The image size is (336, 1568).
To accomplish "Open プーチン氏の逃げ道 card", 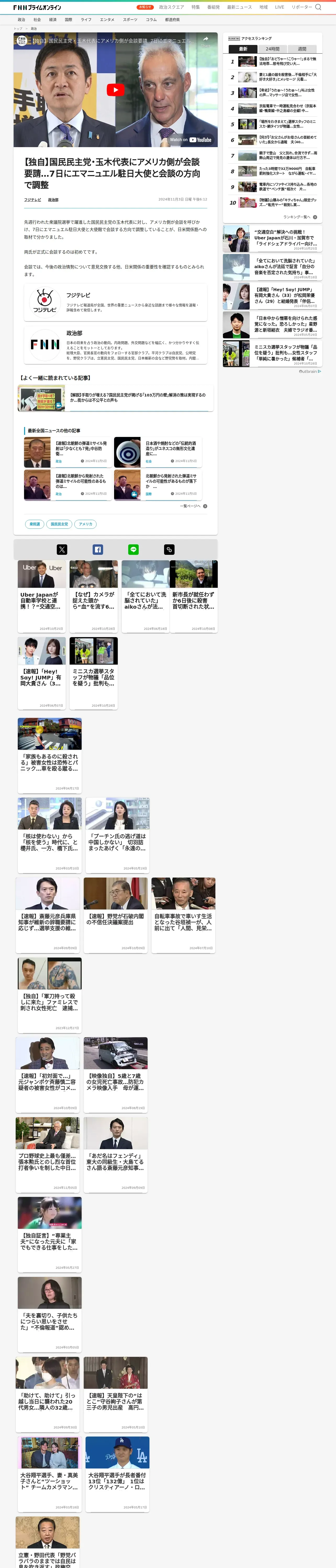I will tap(117, 835).
